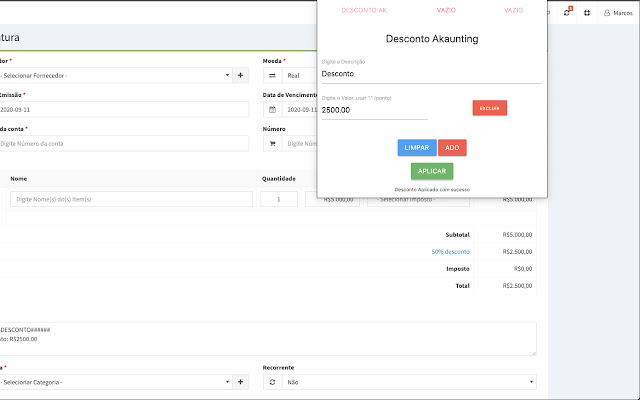Viewport: 640px width, 400px height.
Task: Switch to the rightmost VAZIO tab
Action: [x=513, y=10]
